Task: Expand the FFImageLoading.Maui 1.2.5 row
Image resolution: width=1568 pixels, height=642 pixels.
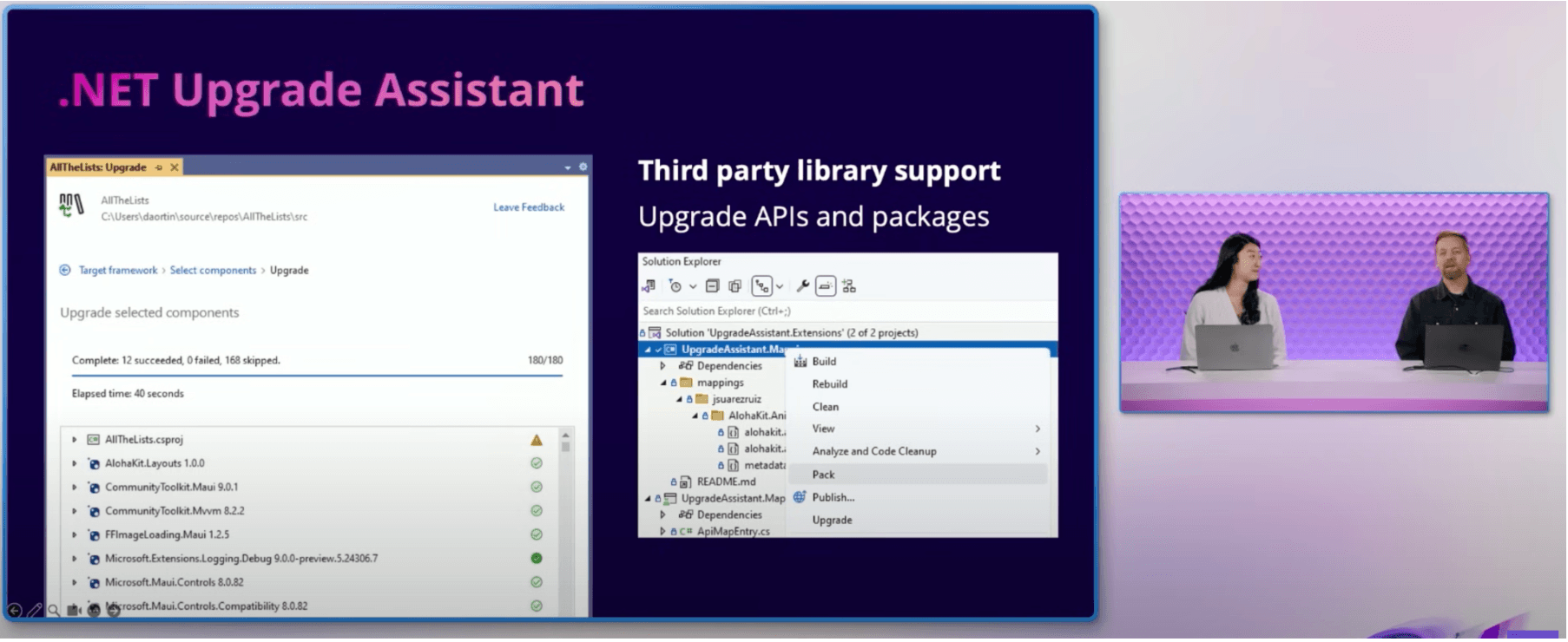Action: pos(75,534)
